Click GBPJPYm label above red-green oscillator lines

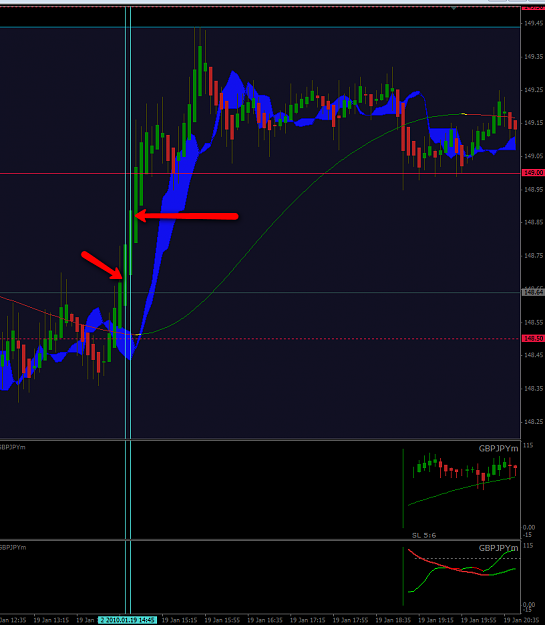[498, 548]
